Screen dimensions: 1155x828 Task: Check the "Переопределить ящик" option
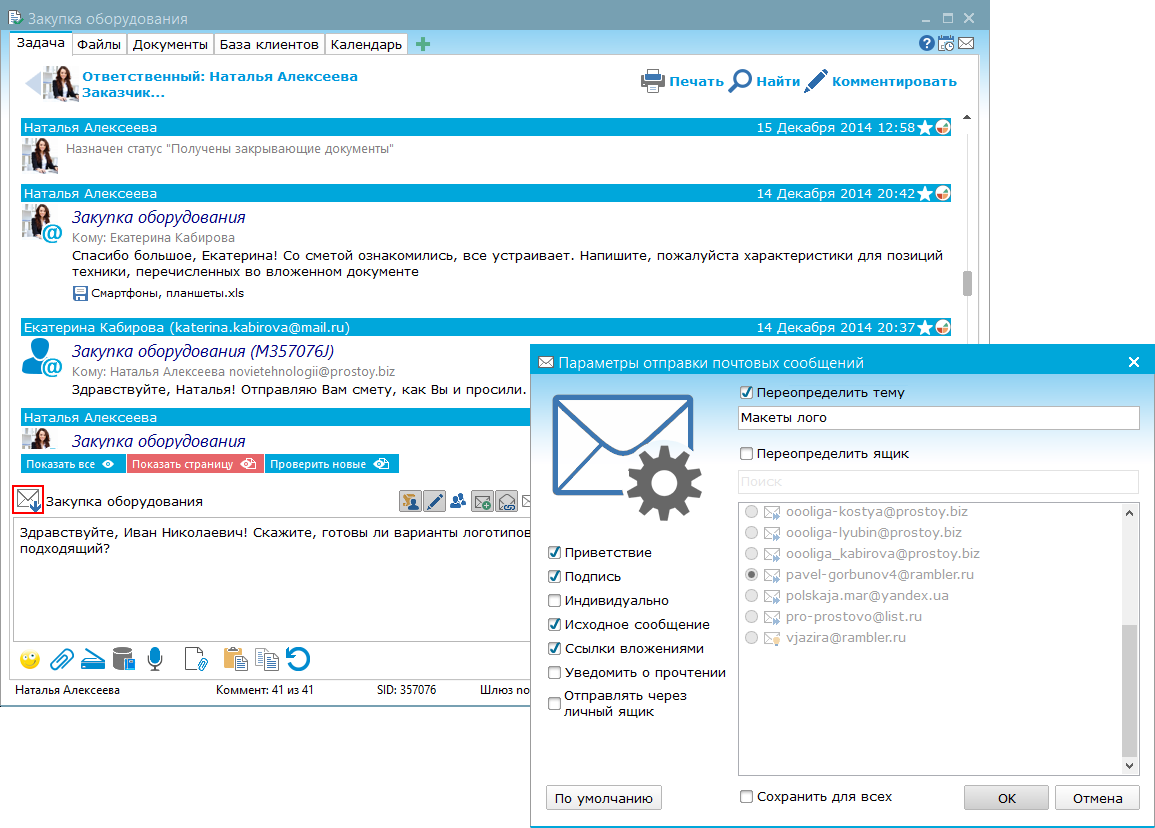click(745, 453)
